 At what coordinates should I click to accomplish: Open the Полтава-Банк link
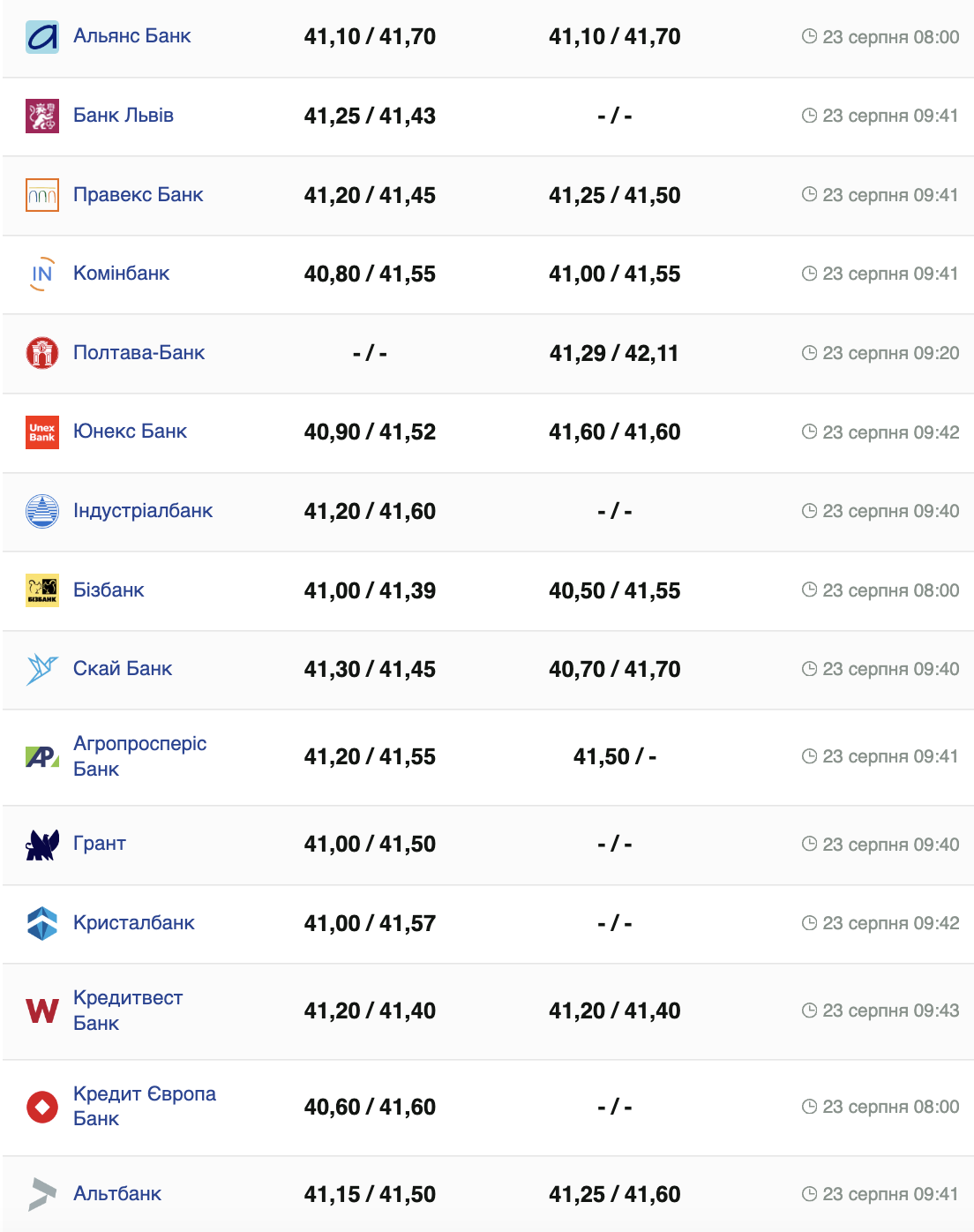pos(139,353)
